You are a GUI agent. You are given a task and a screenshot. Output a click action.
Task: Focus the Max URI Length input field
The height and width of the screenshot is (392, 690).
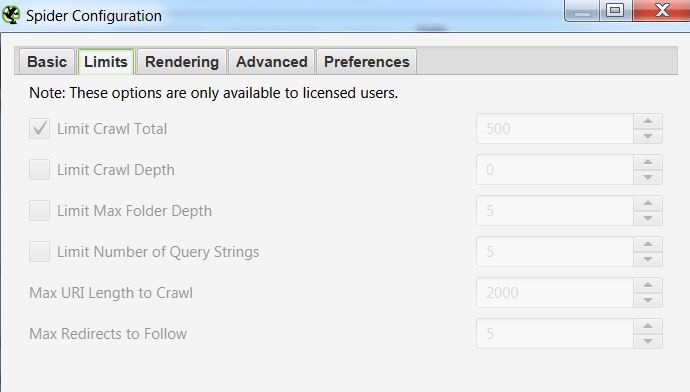(555, 293)
